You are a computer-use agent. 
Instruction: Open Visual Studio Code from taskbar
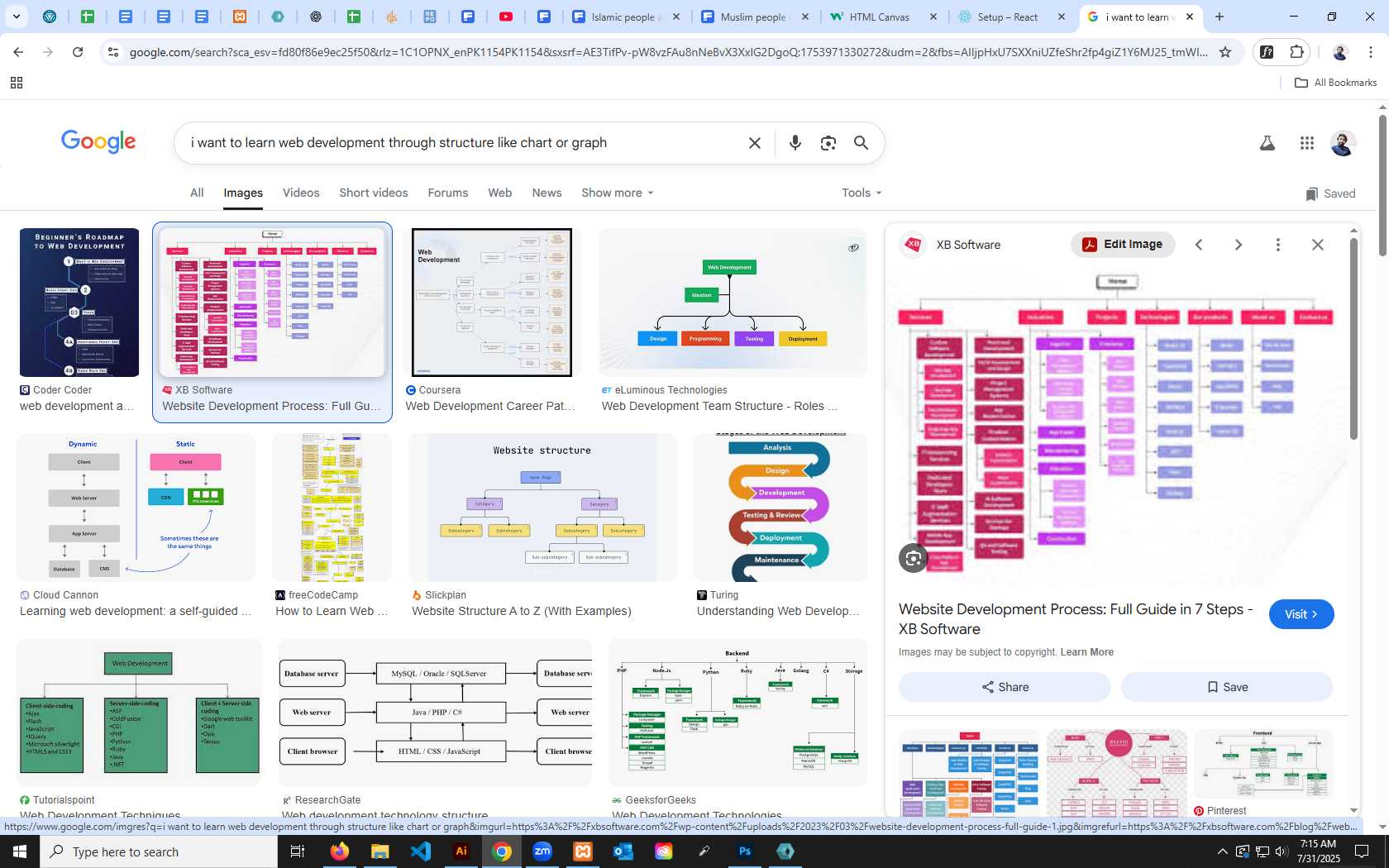tap(421, 851)
